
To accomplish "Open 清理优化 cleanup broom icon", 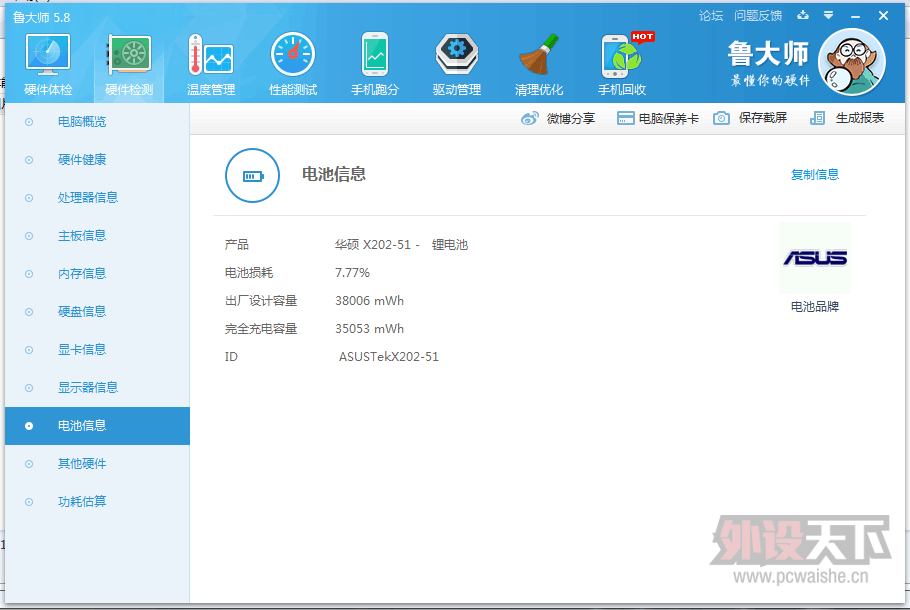I will [539, 55].
